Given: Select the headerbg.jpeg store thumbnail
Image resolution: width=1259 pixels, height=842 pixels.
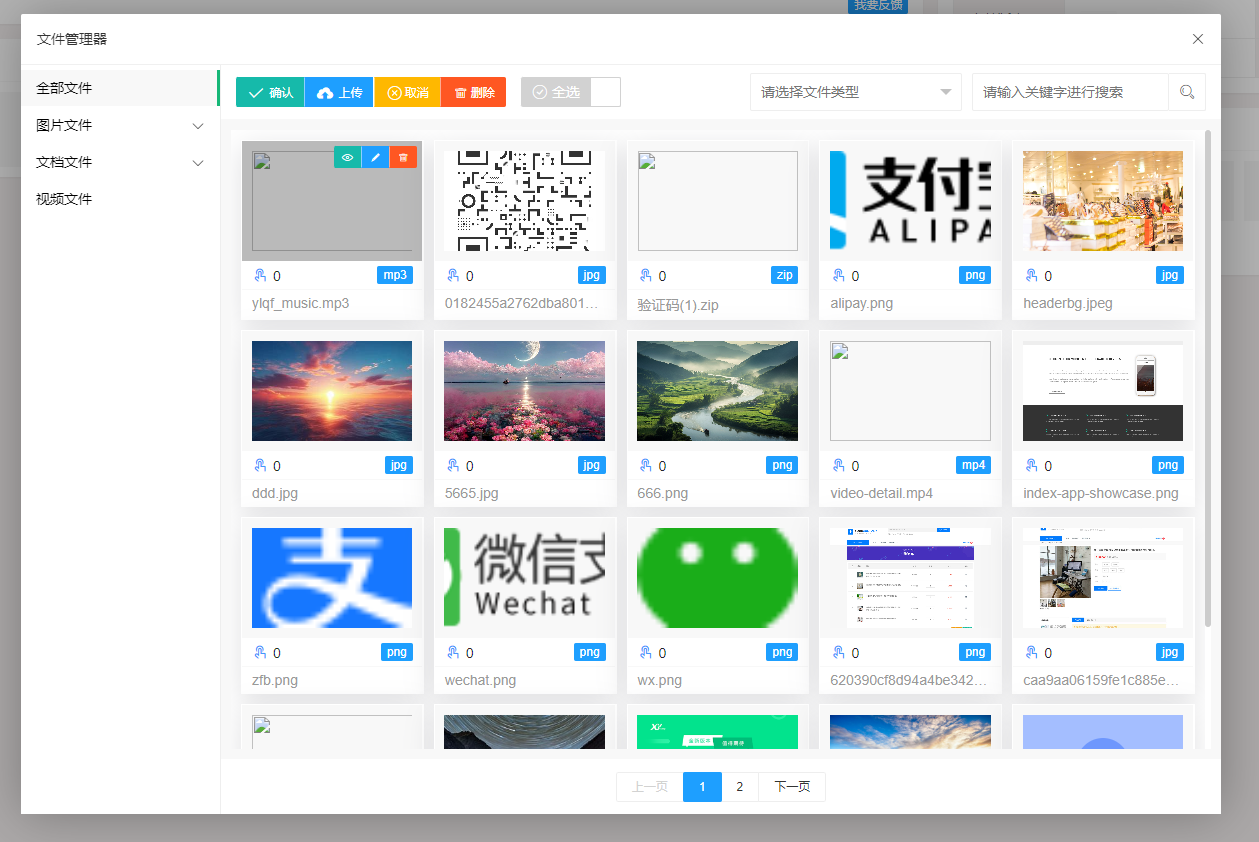Looking at the screenshot, I should (x=1103, y=201).
